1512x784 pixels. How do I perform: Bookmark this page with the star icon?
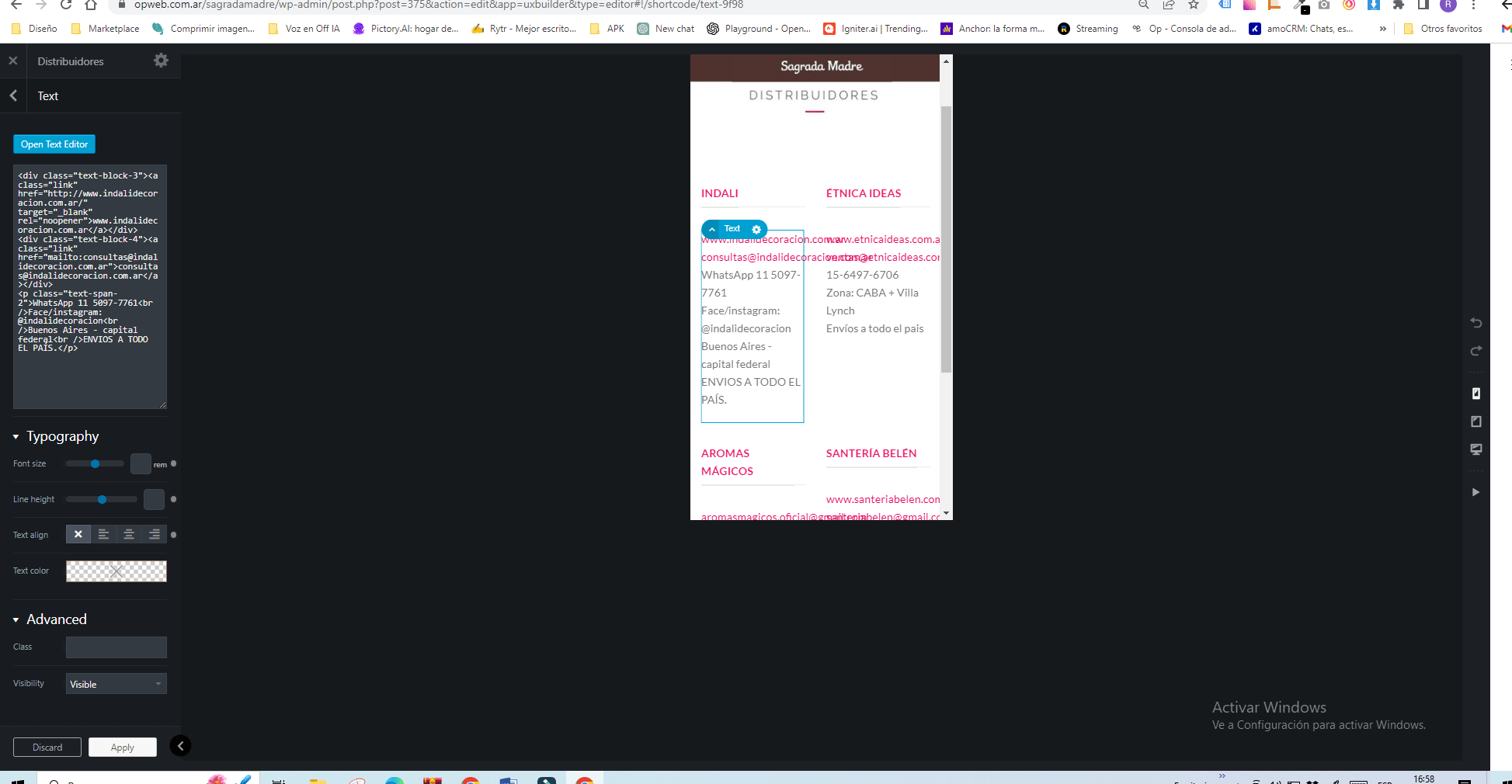point(1194,4)
